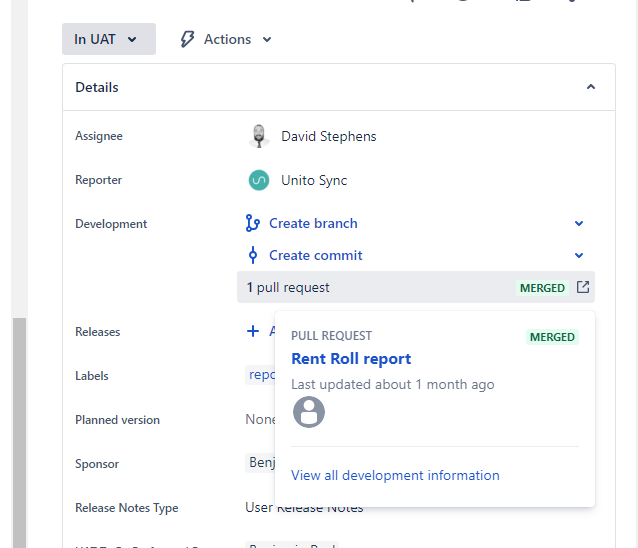638x548 pixels.
Task: Click the MERGED badge in pull request row
Action: 542,288
